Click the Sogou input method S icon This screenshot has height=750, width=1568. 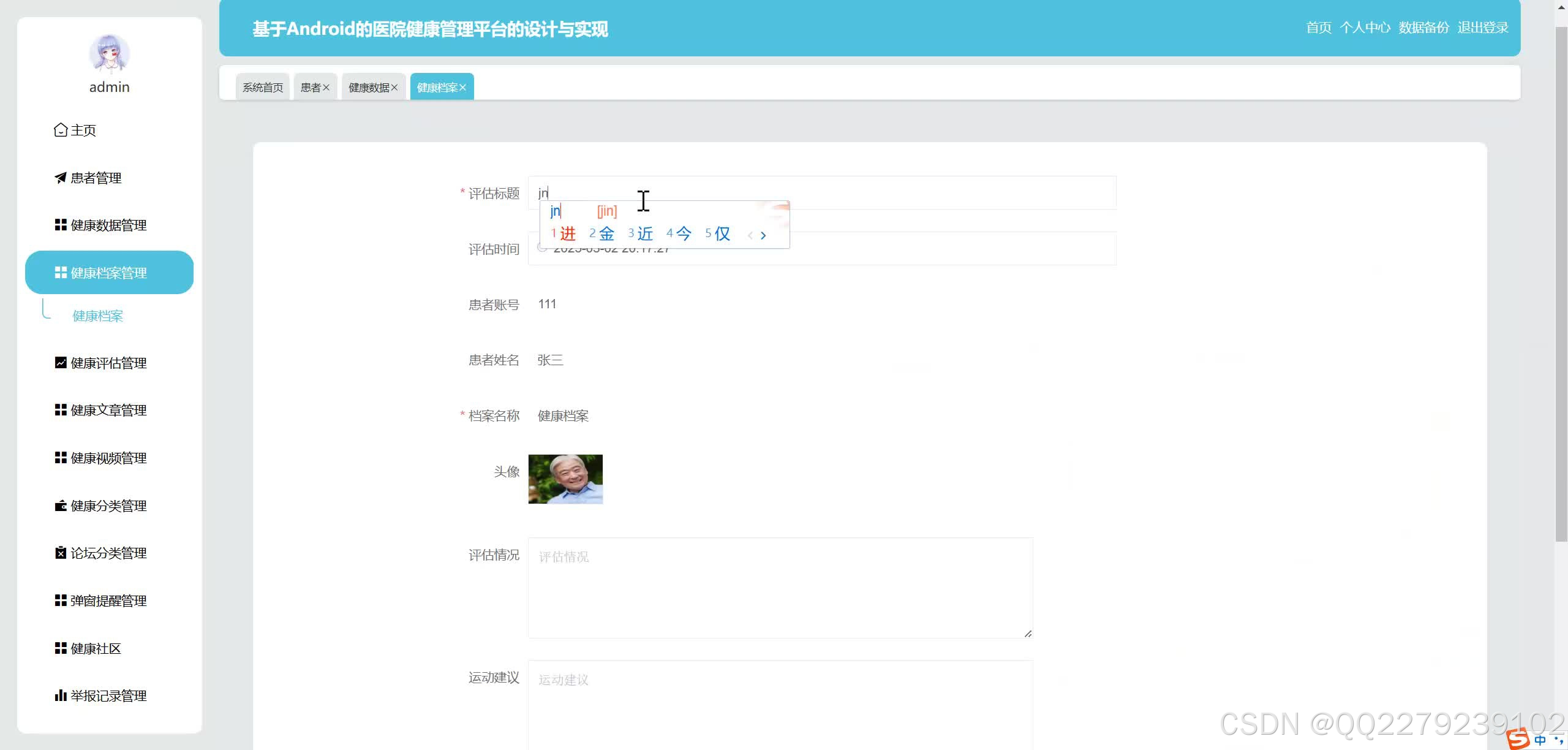pyautogui.click(x=1518, y=739)
